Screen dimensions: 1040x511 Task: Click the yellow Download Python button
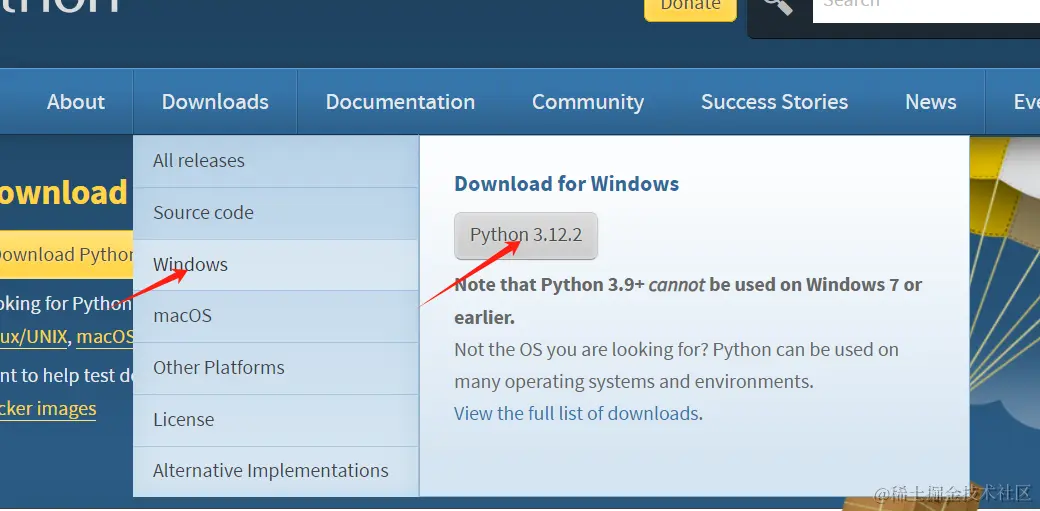click(66, 254)
